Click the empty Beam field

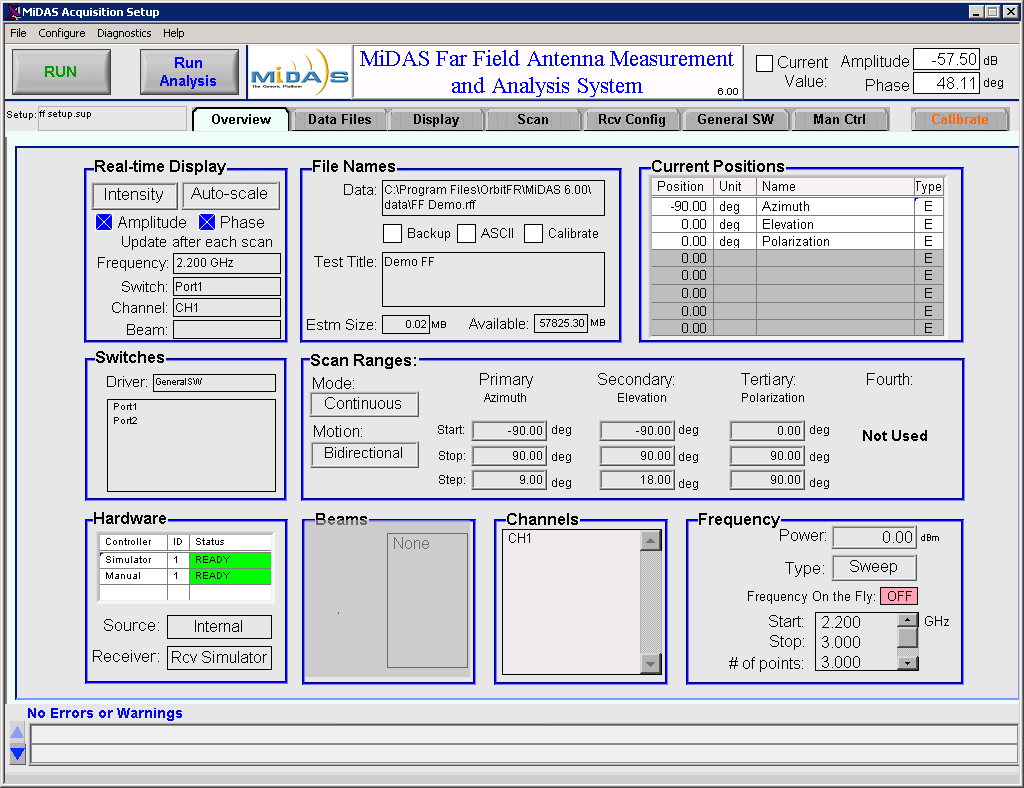227,329
